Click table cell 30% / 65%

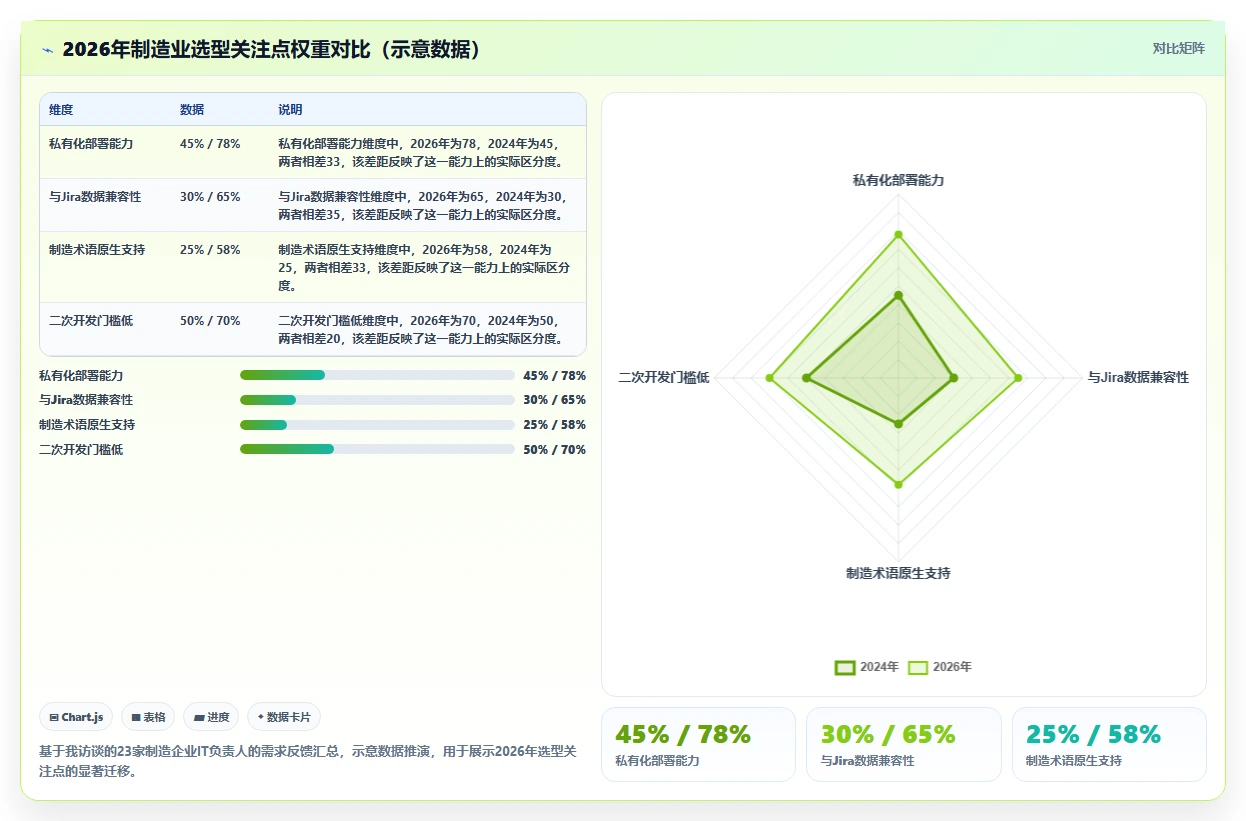210,197
